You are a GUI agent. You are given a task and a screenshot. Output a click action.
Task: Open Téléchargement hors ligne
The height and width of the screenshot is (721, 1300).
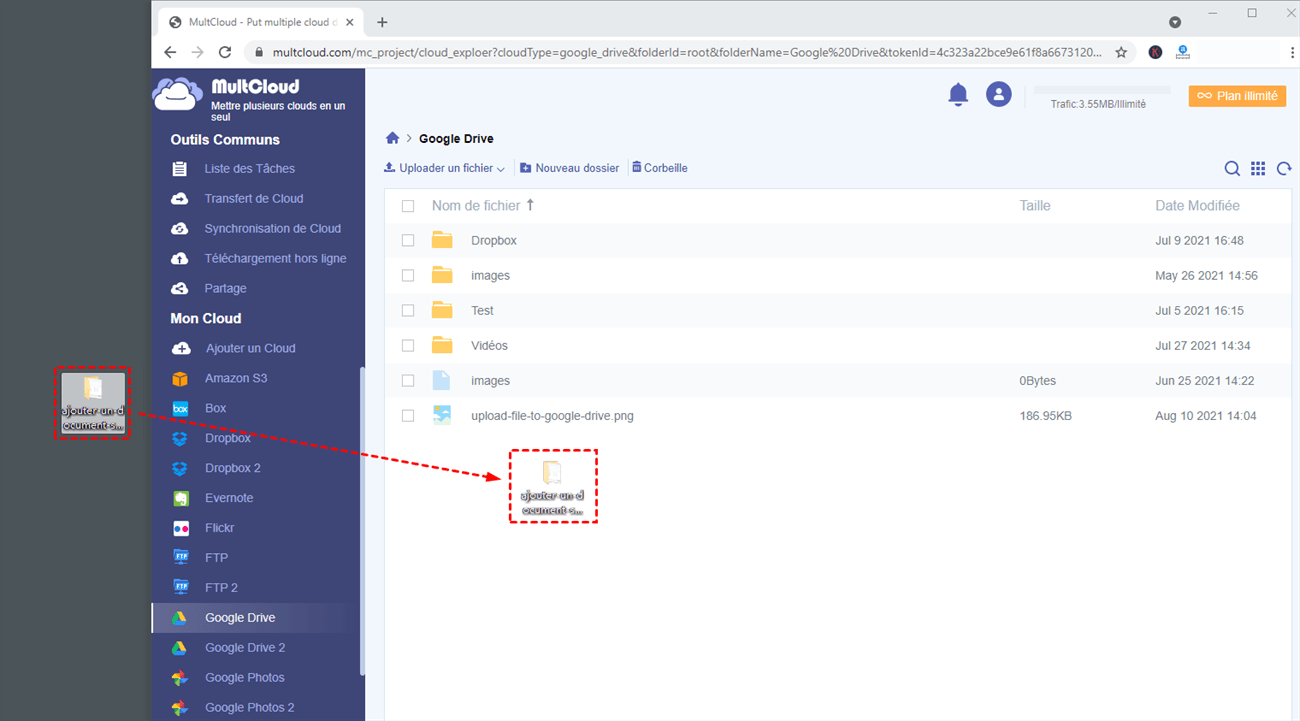[275, 259]
